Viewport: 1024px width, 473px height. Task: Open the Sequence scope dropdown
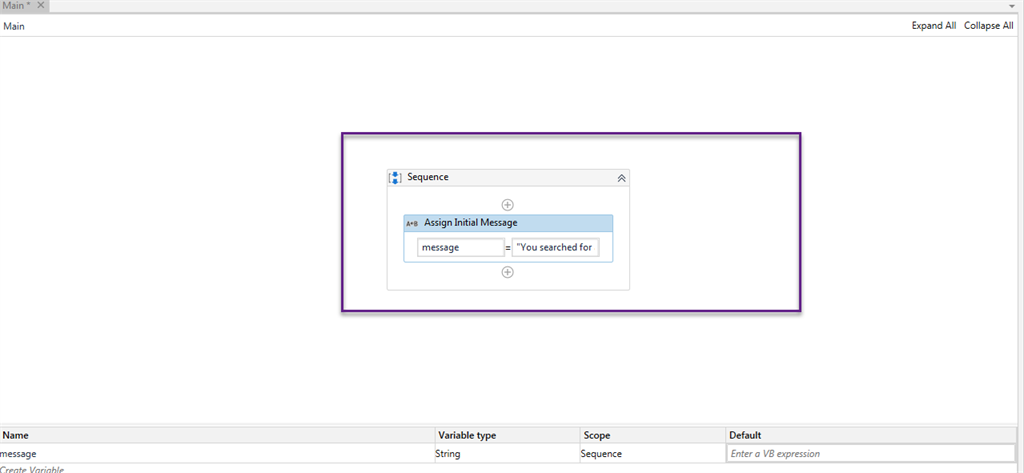pos(653,453)
